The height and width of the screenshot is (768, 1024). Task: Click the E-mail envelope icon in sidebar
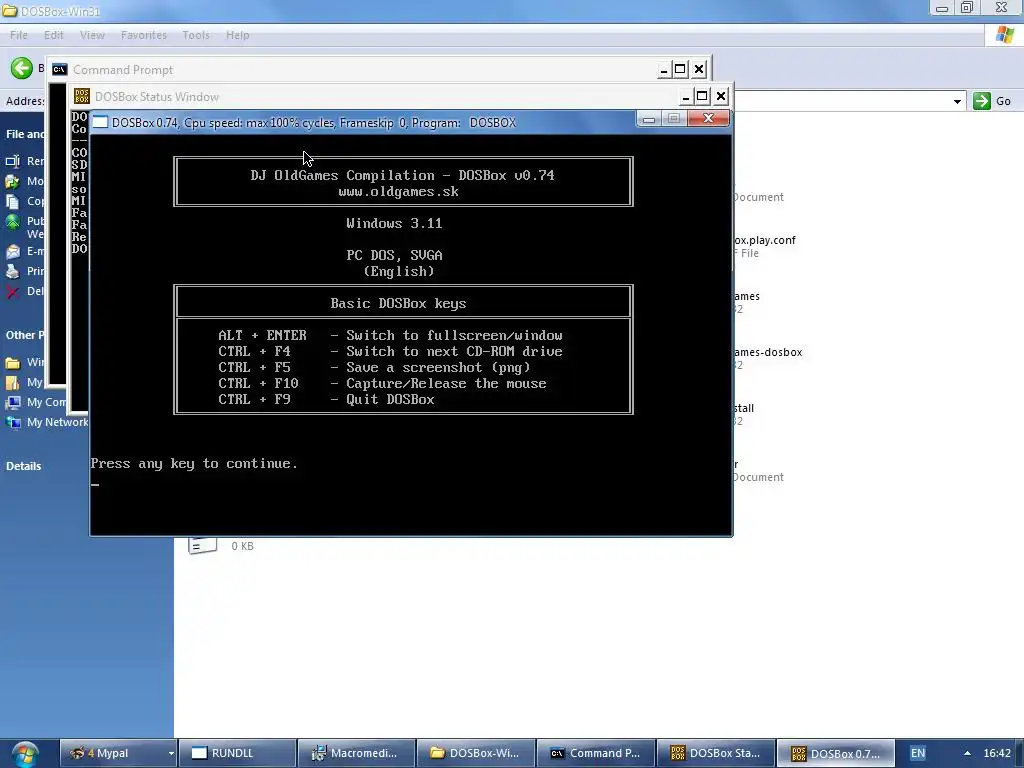[12, 251]
